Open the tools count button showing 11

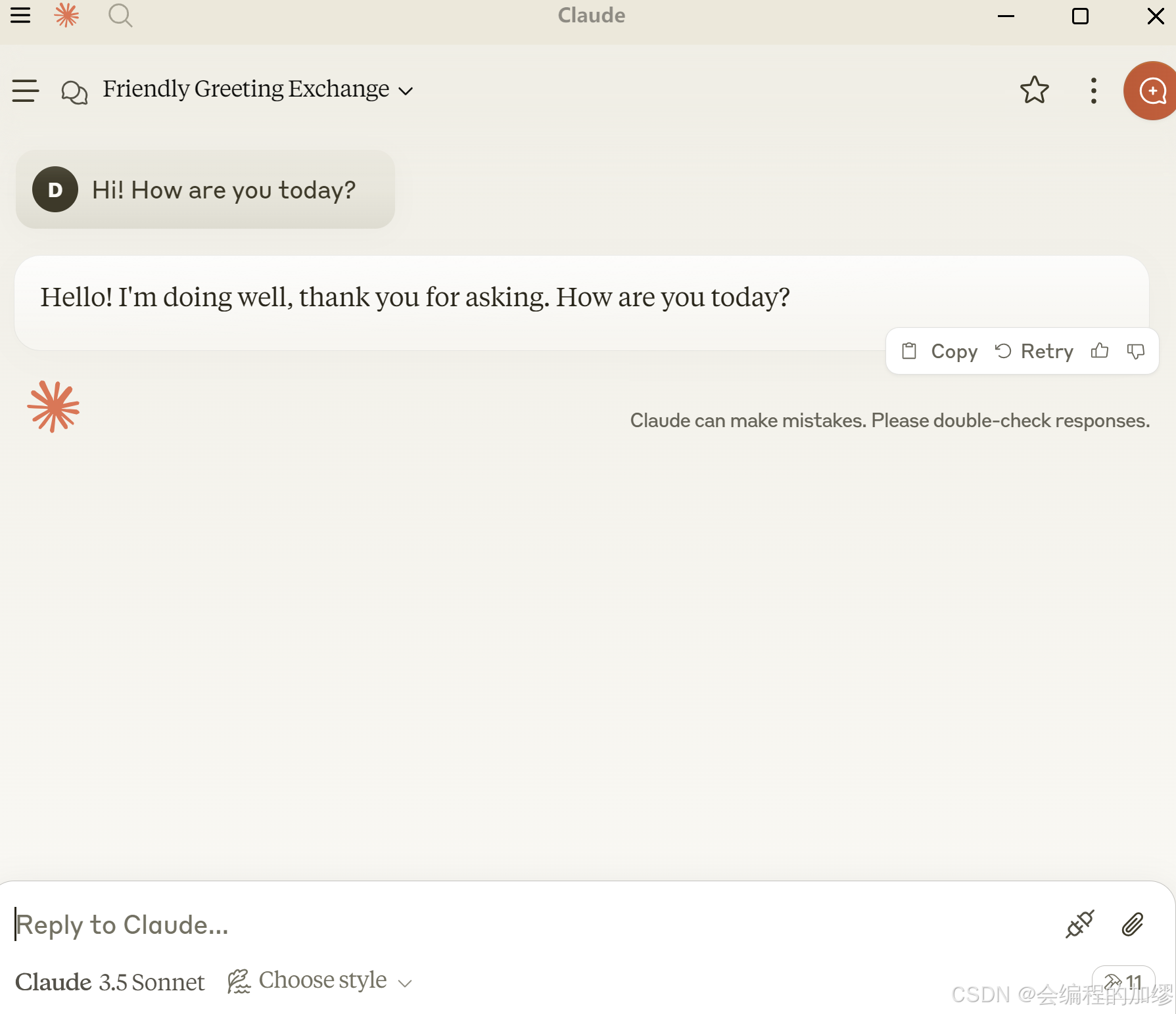(1123, 982)
